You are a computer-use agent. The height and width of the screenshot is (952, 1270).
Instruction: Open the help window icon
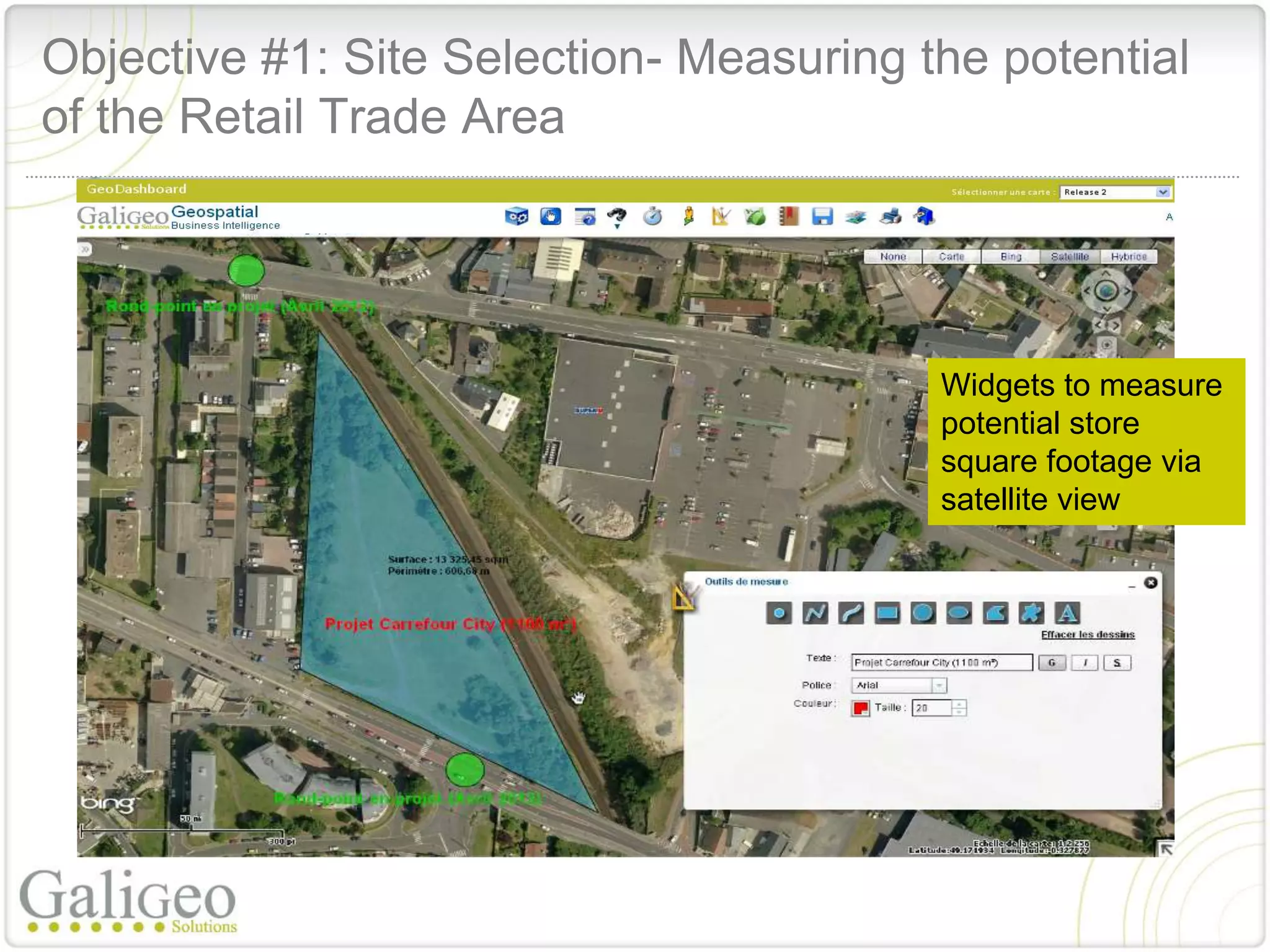[585, 217]
